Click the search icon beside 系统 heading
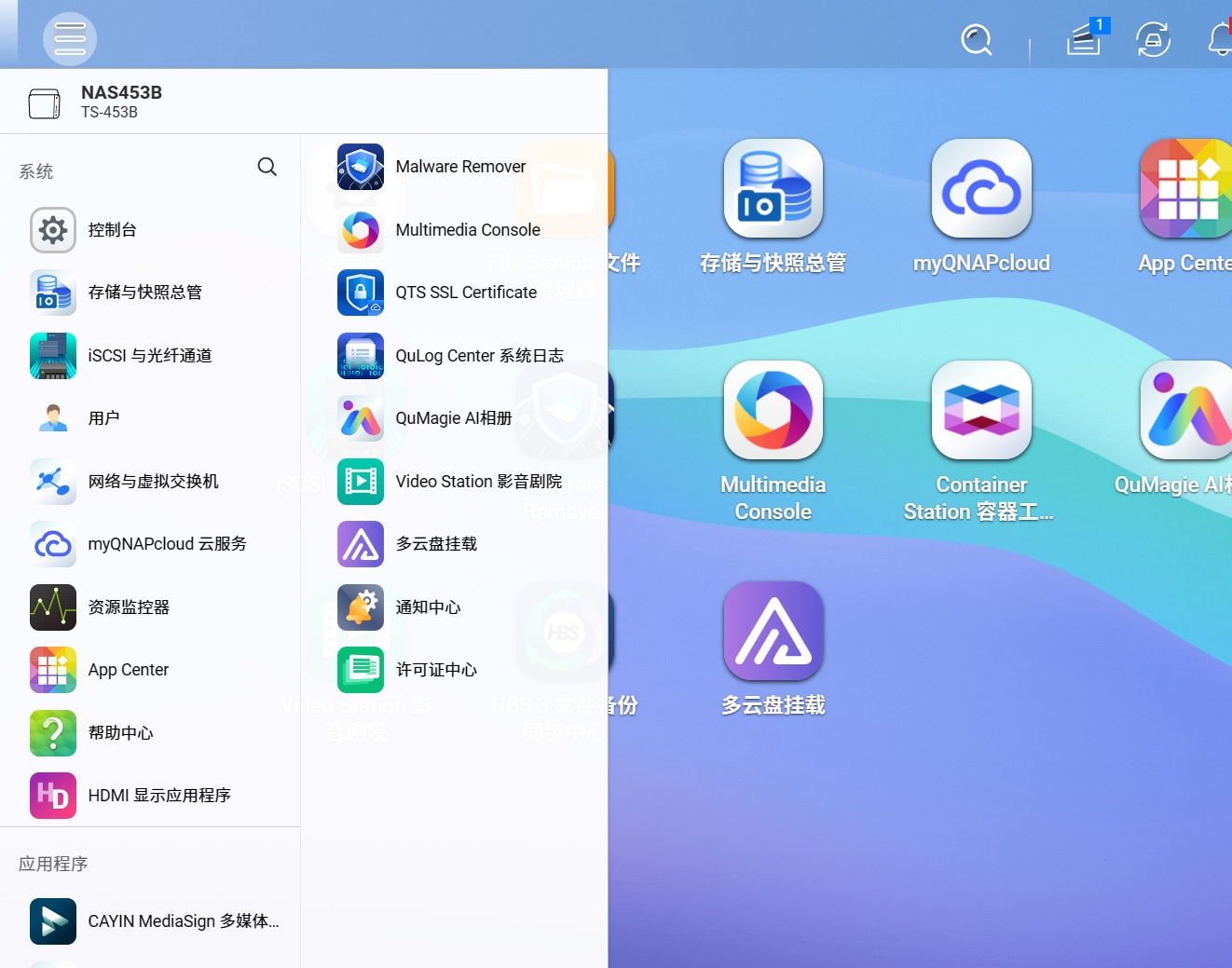Viewport: 1232px width, 968px height. click(x=267, y=167)
